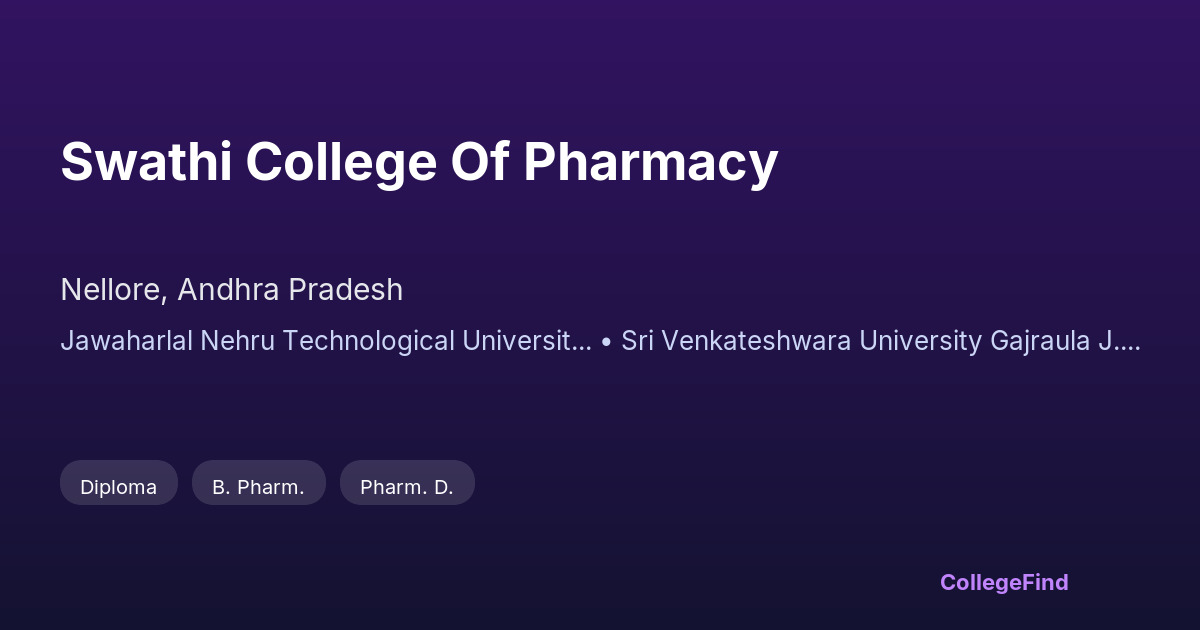1200x630 pixels.
Task: Select the Diploma course tag
Action: tap(118, 487)
